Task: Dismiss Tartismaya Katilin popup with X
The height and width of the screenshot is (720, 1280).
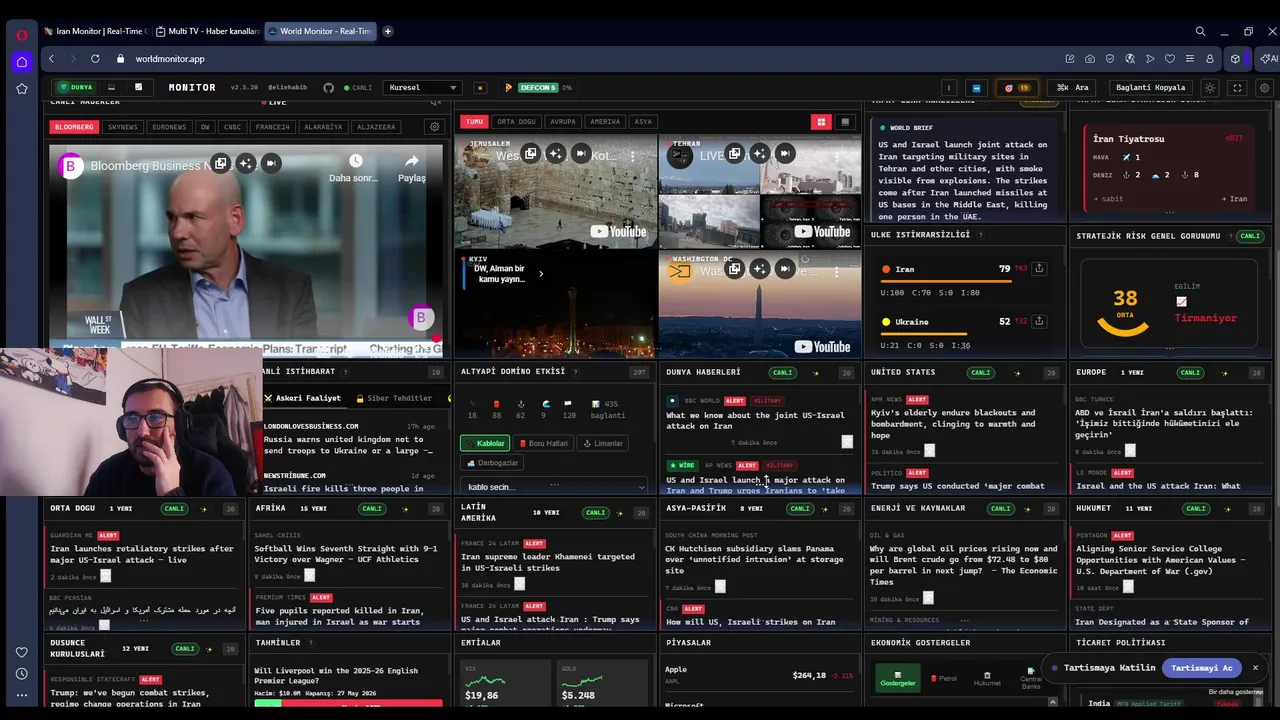Action: point(1255,668)
